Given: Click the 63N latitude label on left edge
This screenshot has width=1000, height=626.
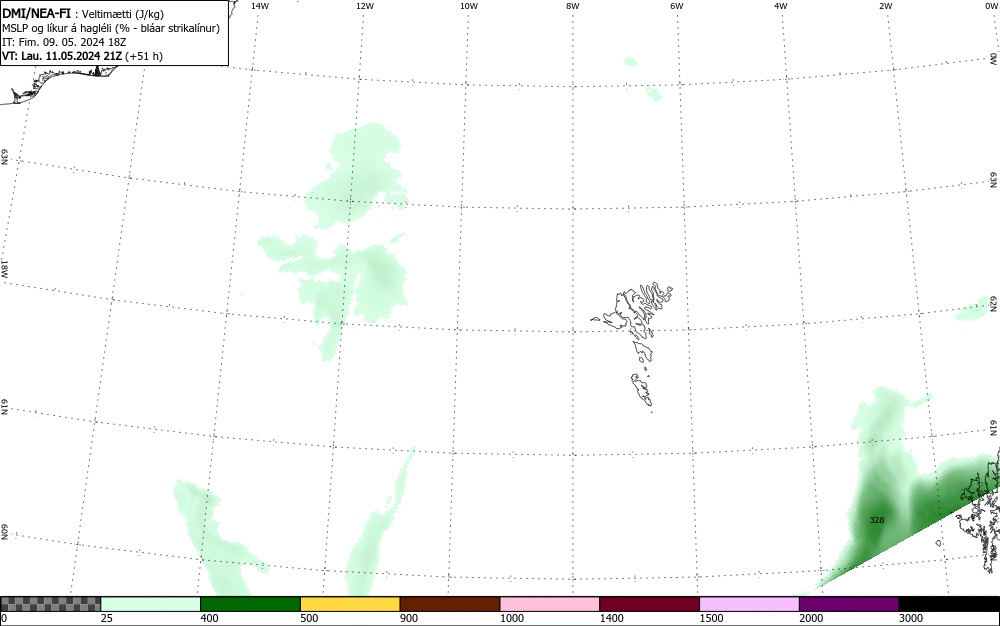Looking at the screenshot, I should (x=4, y=157).
